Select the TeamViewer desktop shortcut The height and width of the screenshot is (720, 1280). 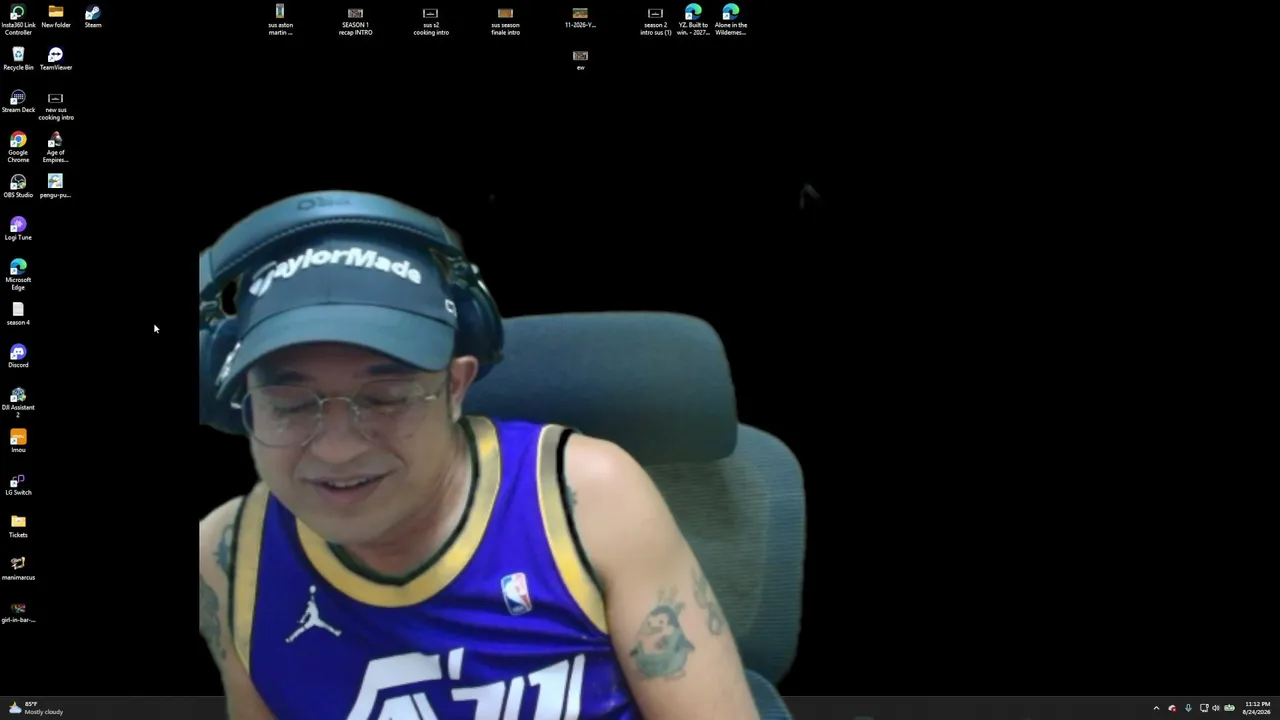coord(56,59)
